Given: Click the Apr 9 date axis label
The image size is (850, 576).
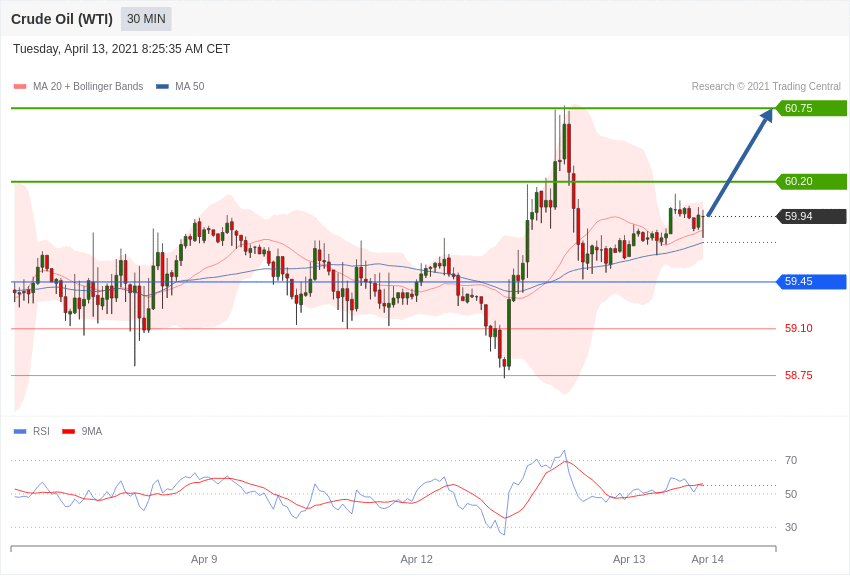Looking at the screenshot, I should pyautogui.click(x=204, y=559).
